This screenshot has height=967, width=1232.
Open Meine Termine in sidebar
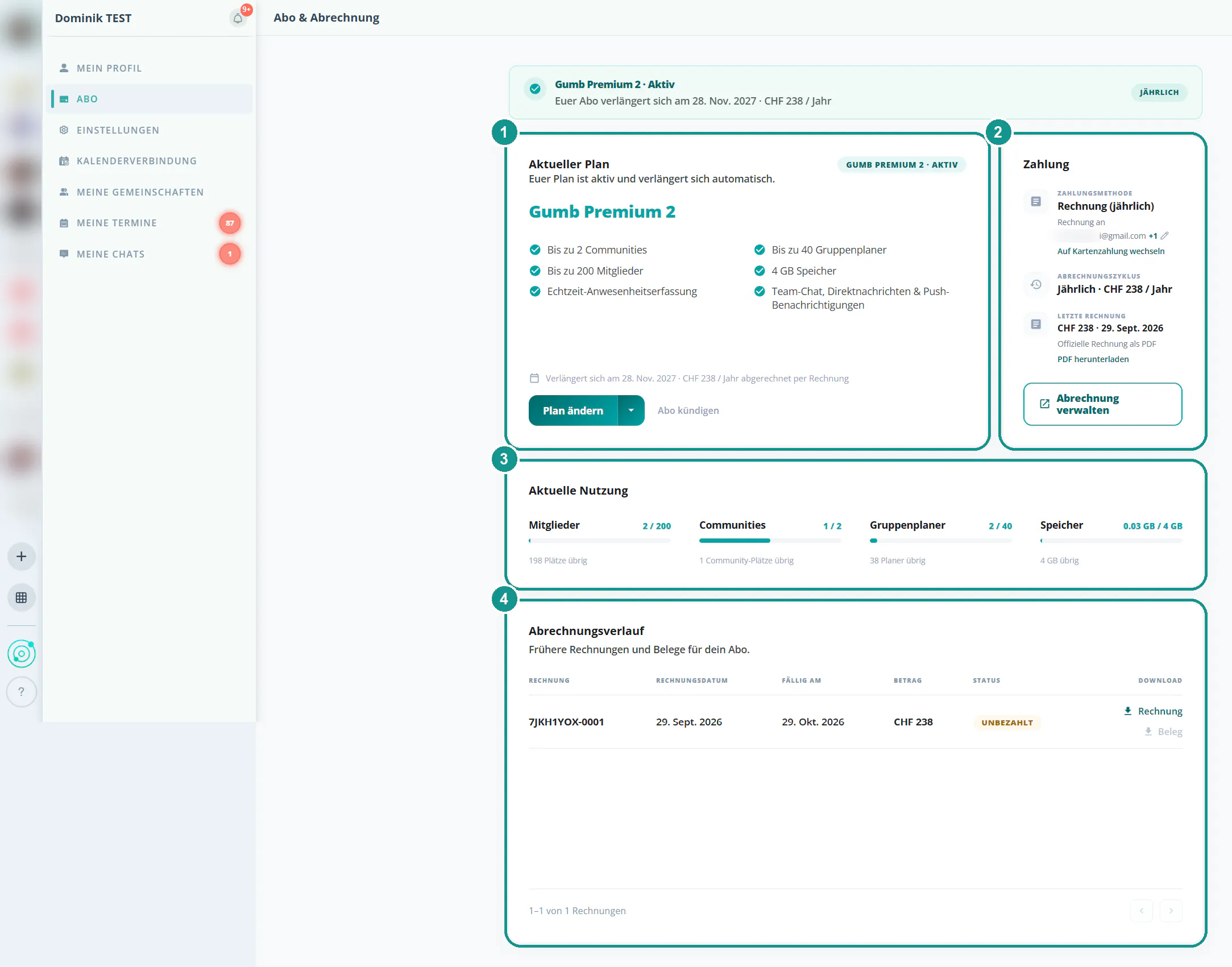click(151, 223)
